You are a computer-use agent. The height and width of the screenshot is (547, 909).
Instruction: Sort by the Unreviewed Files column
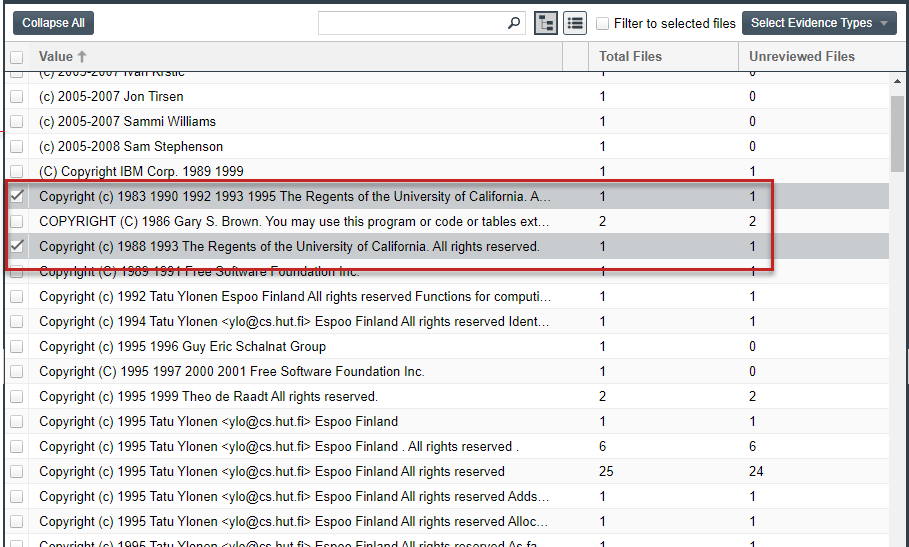(x=801, y=57)
